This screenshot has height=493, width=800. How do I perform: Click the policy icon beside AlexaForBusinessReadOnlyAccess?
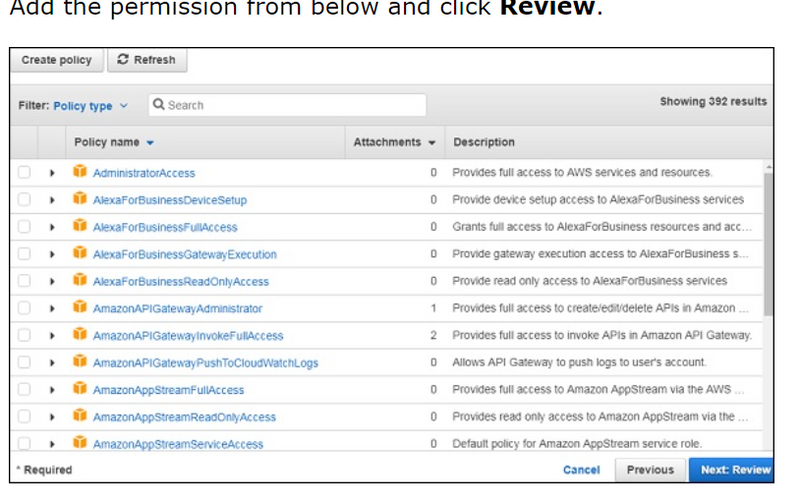click(x=80, y=281)
